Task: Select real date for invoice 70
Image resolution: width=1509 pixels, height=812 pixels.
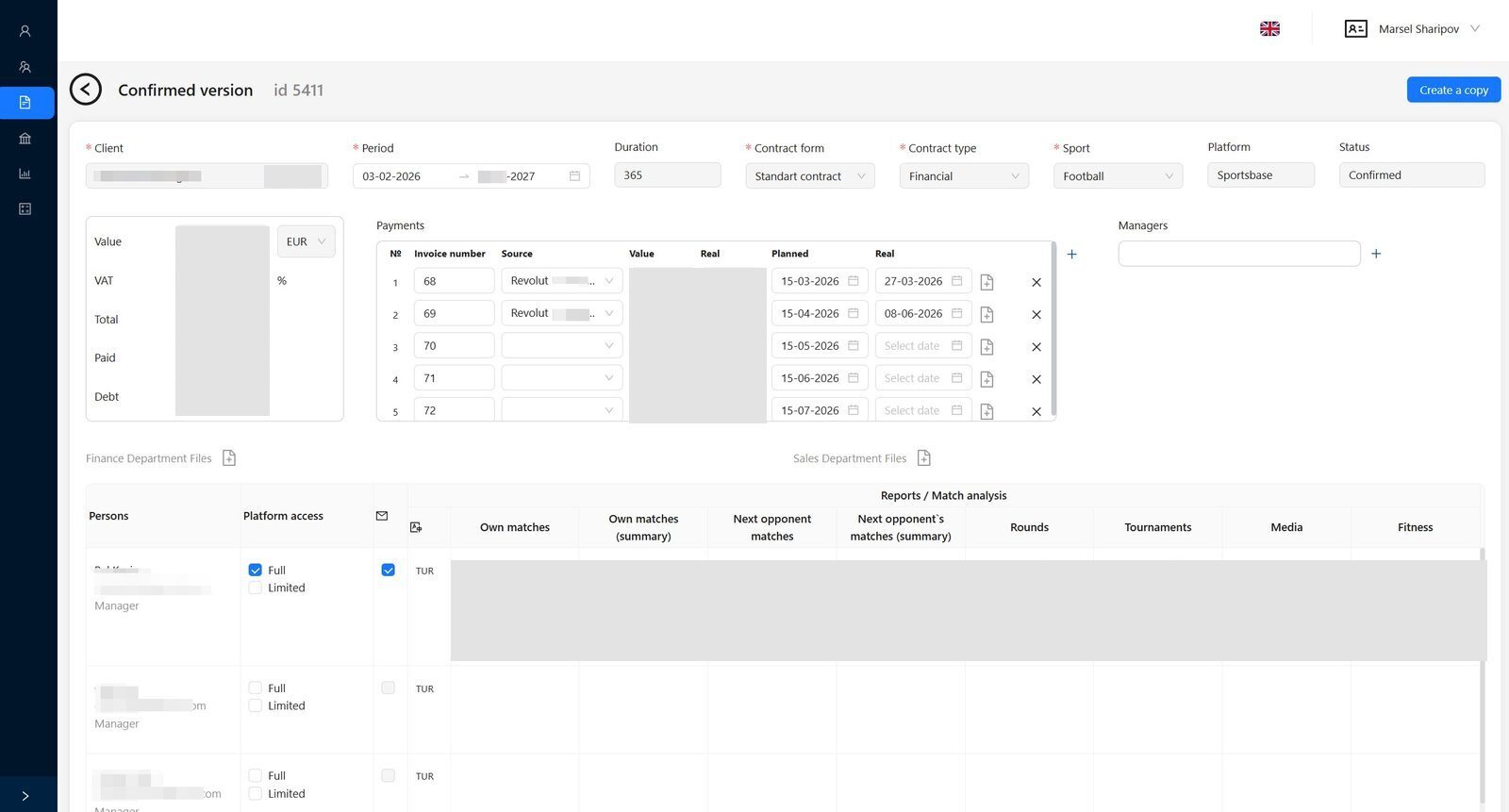Action: coord(923,346)
